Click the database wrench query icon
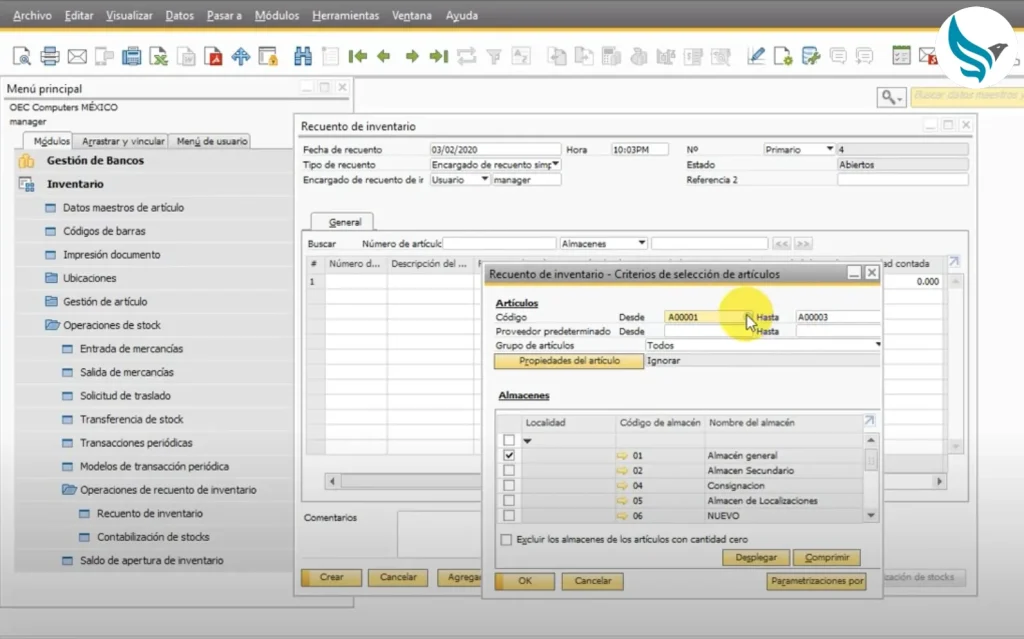The image size is (1024, 639). coord(810,56)
